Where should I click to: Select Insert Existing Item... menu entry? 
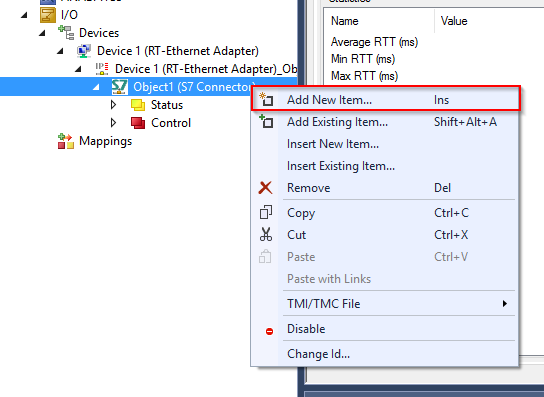click(386, 166)
